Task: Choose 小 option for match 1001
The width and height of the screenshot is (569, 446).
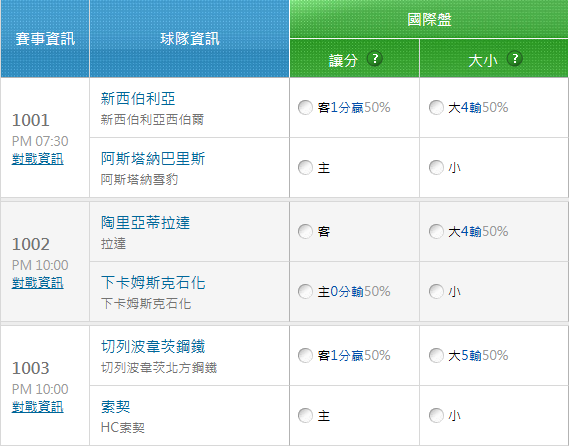Action: [x=436, y=168]
